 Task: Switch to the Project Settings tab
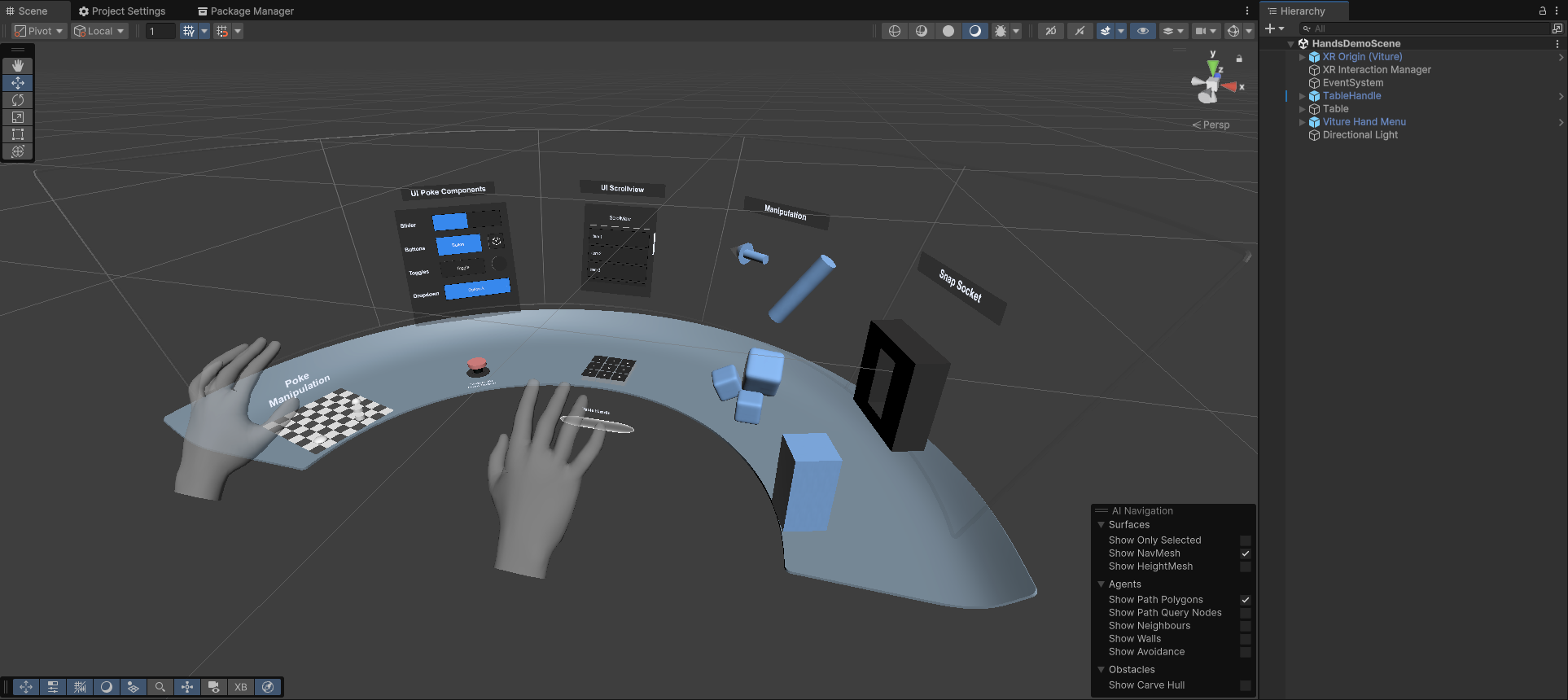[122, 11]
